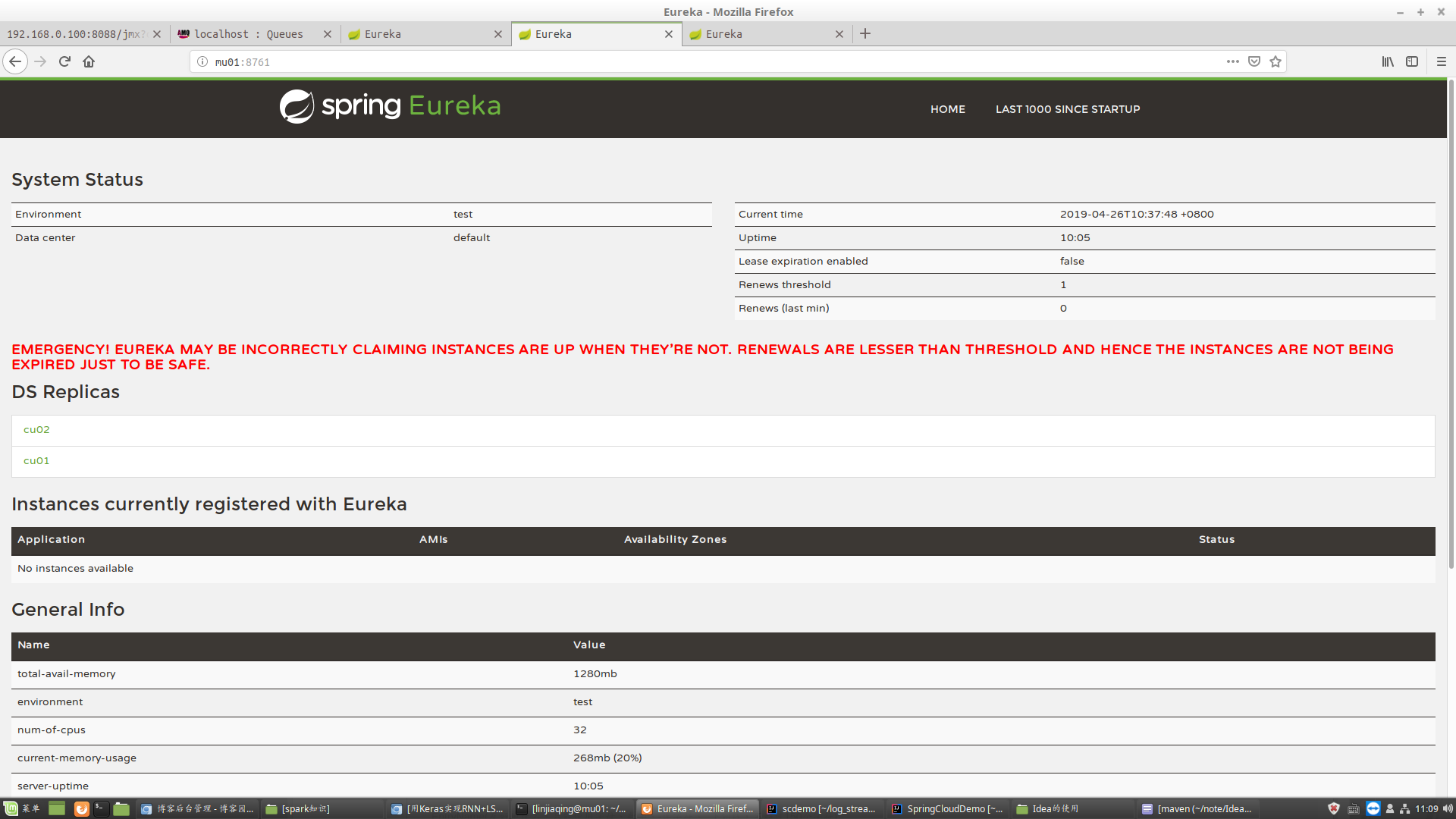This screenshot has height=819, width=1456.
Task: Open the TeamViewer tray icon
Action: (1373, 808)
